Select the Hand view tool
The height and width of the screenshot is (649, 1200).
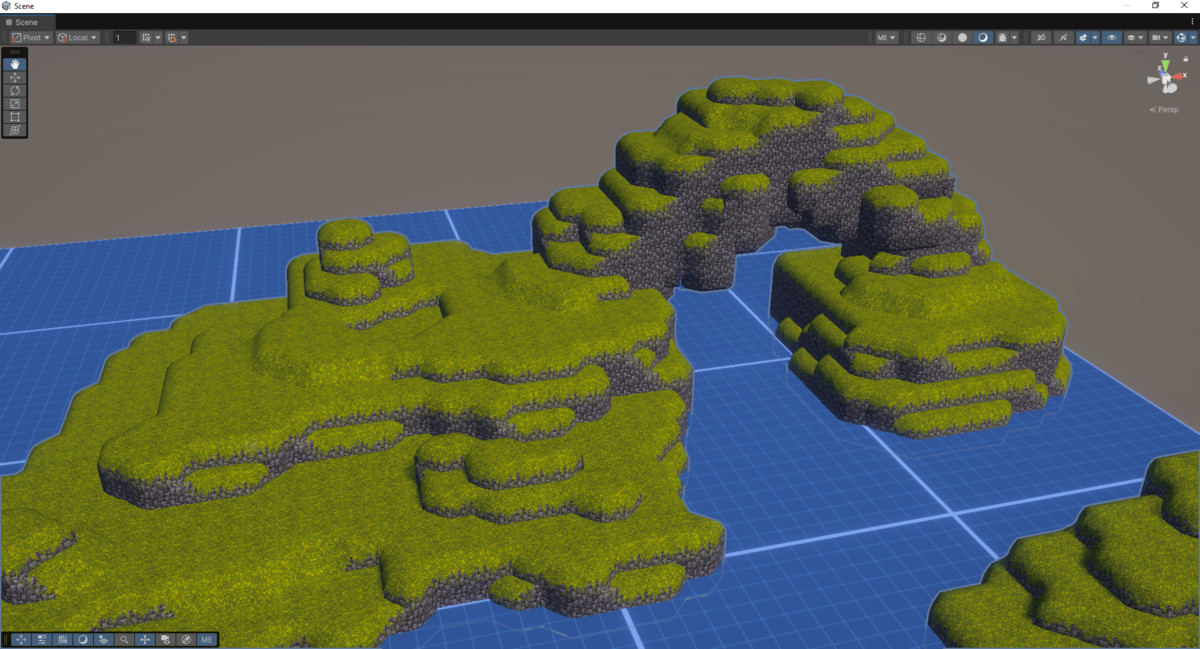pos(15,64)
